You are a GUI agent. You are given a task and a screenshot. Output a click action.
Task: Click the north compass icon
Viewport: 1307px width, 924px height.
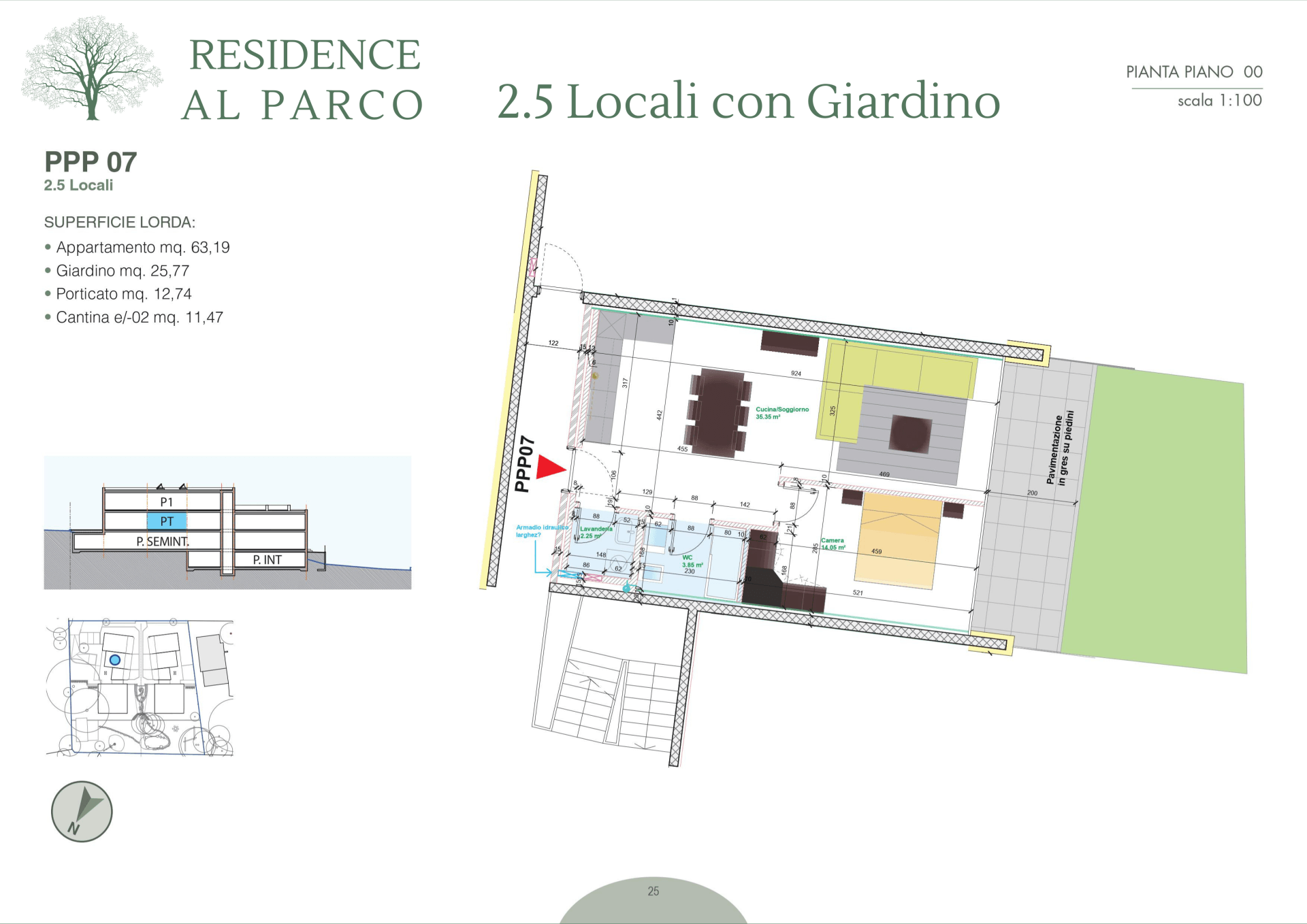(x=82, y=811)
